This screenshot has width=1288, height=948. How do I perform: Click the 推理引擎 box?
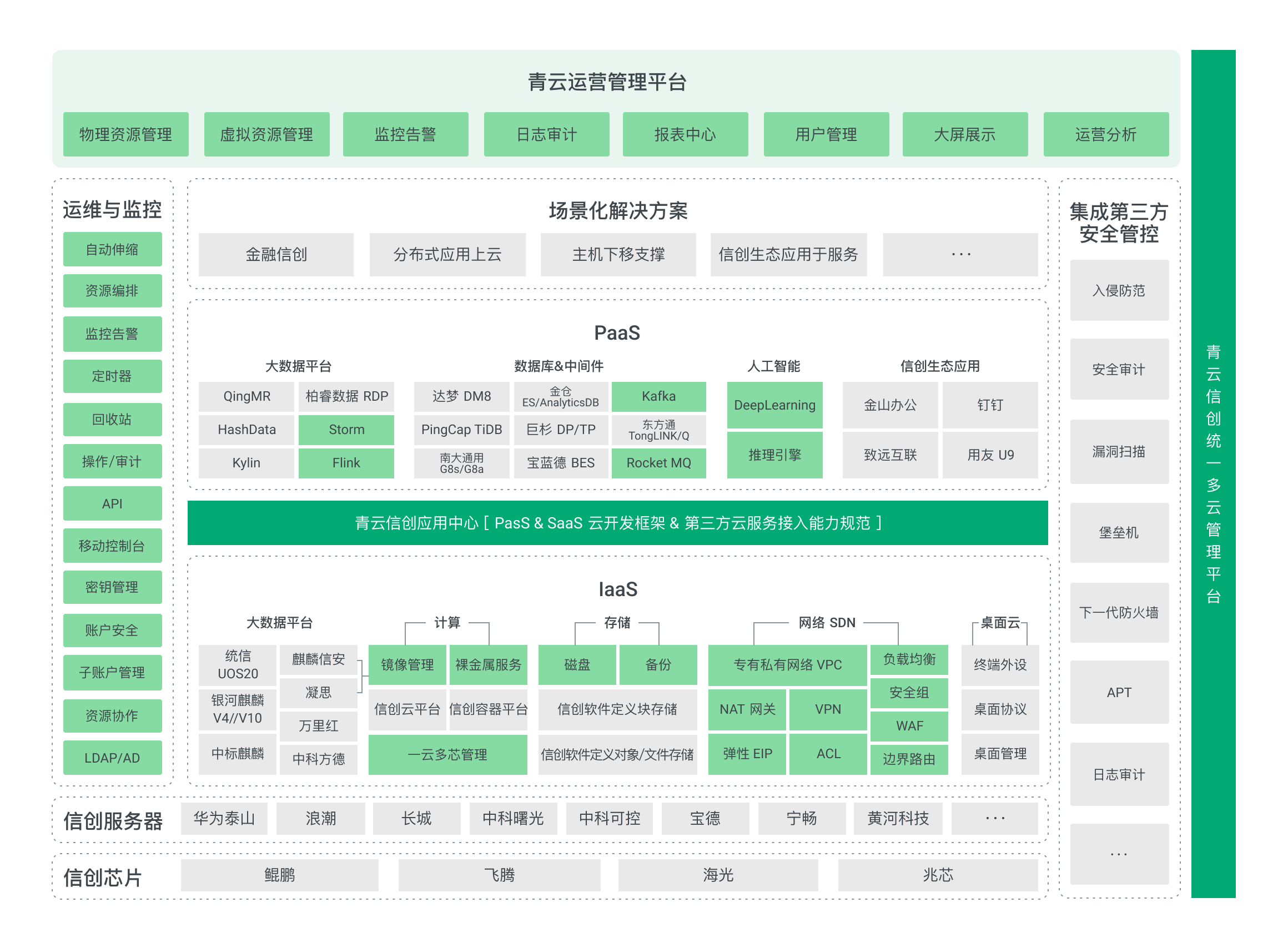(774, 455)
